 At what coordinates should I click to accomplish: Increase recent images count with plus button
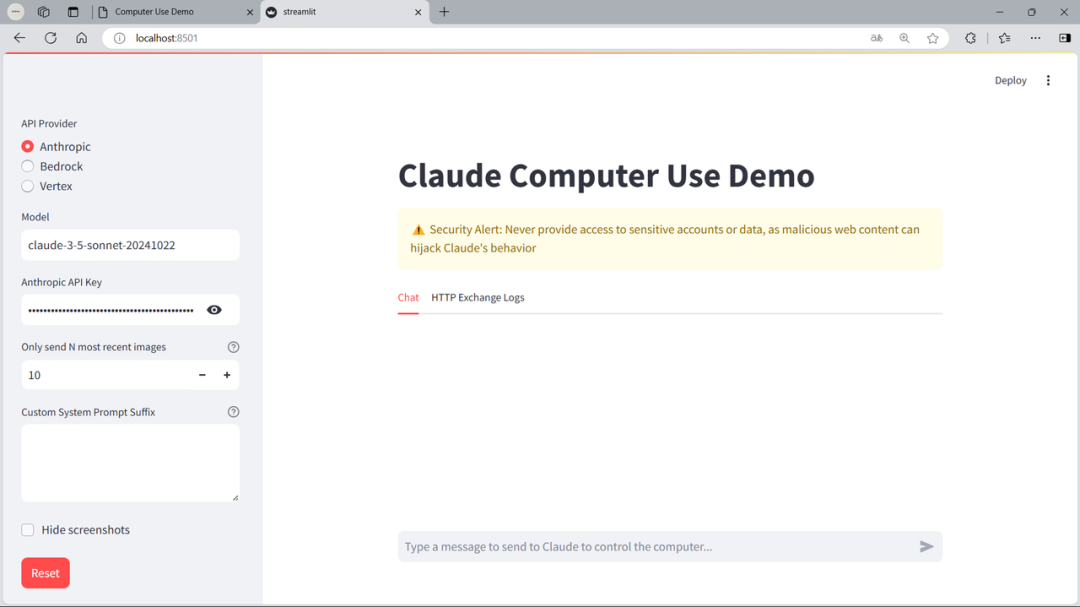click(227, 375)
